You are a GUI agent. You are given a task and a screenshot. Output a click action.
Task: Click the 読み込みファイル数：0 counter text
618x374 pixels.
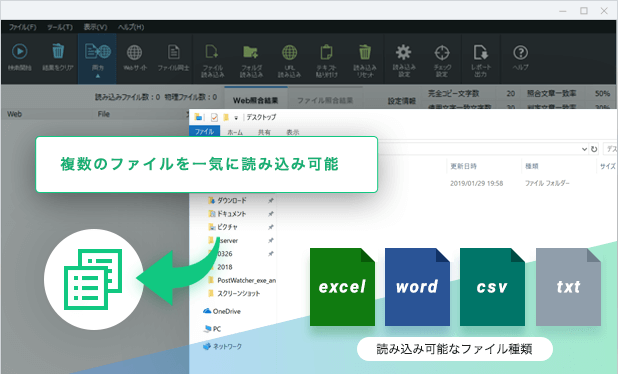click(128, 97)
